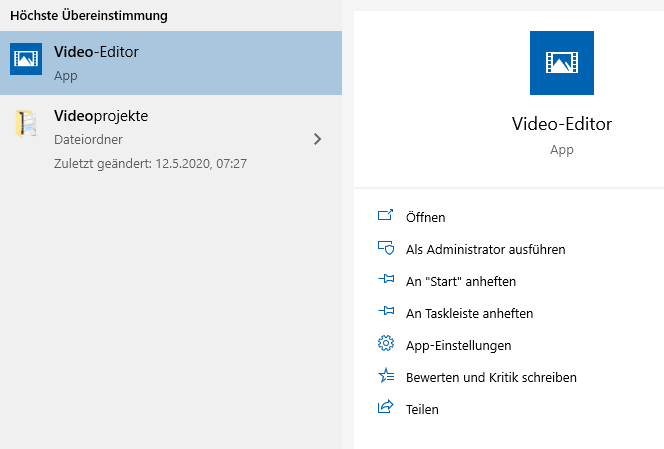Click the Teilen option text
The width and height of the screenshot is (664, 449).
[x=422, y=410]
